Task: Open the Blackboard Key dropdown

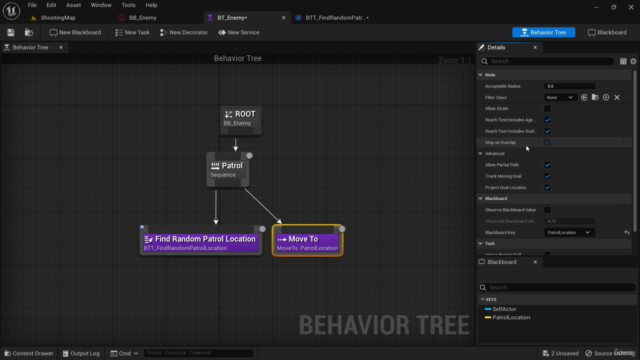Action: pos(569,233)
